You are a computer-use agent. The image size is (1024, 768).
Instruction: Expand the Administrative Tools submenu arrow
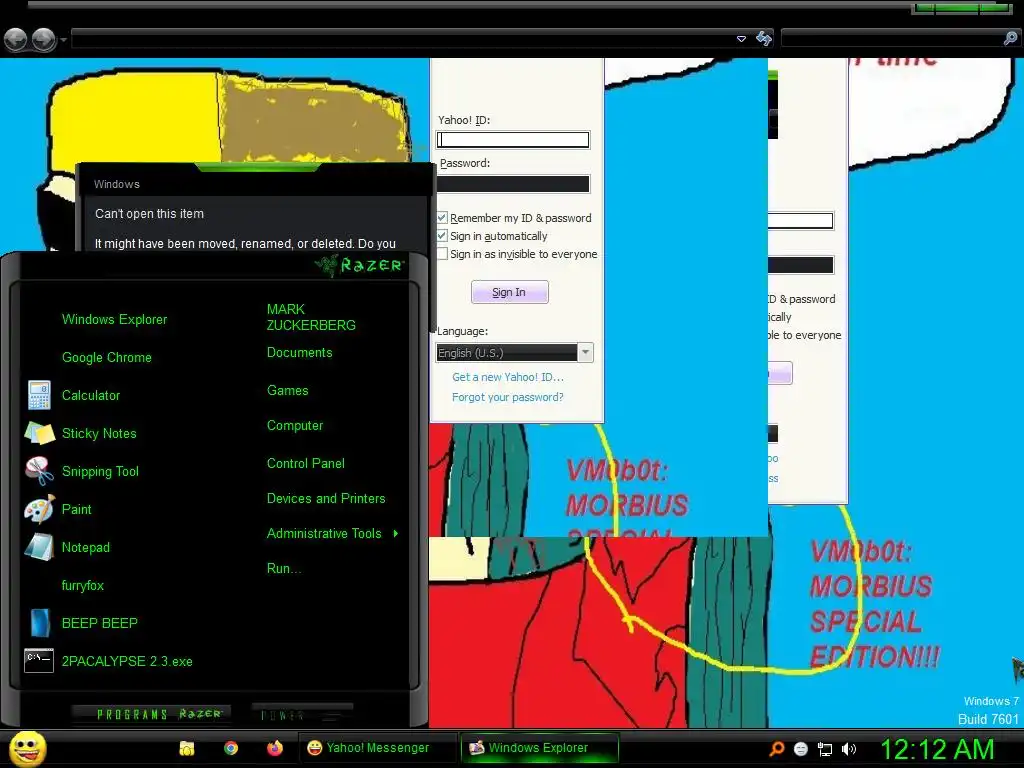395,534
